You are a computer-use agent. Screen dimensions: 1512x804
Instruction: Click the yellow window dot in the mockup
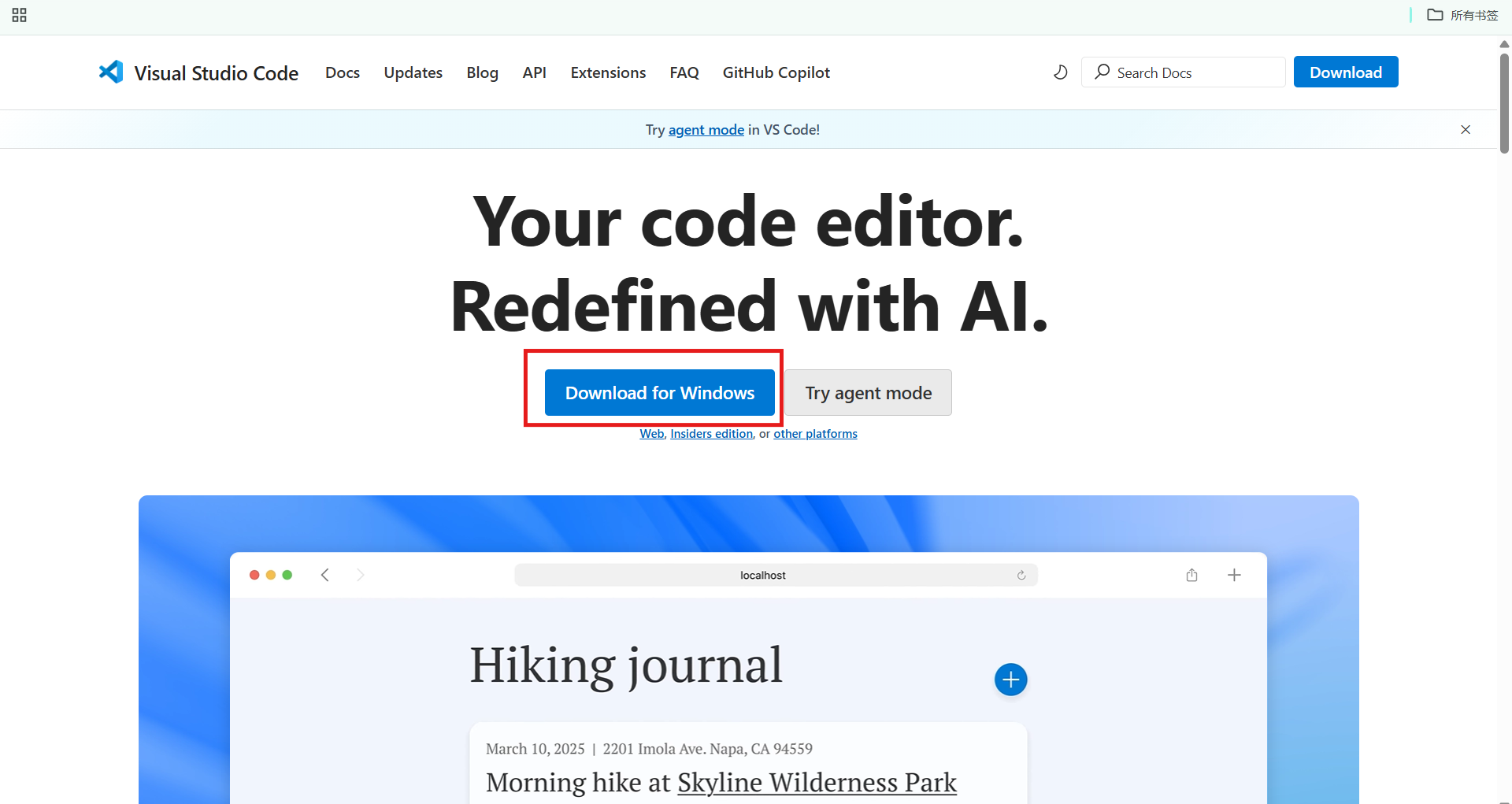[x=271, y=575]
